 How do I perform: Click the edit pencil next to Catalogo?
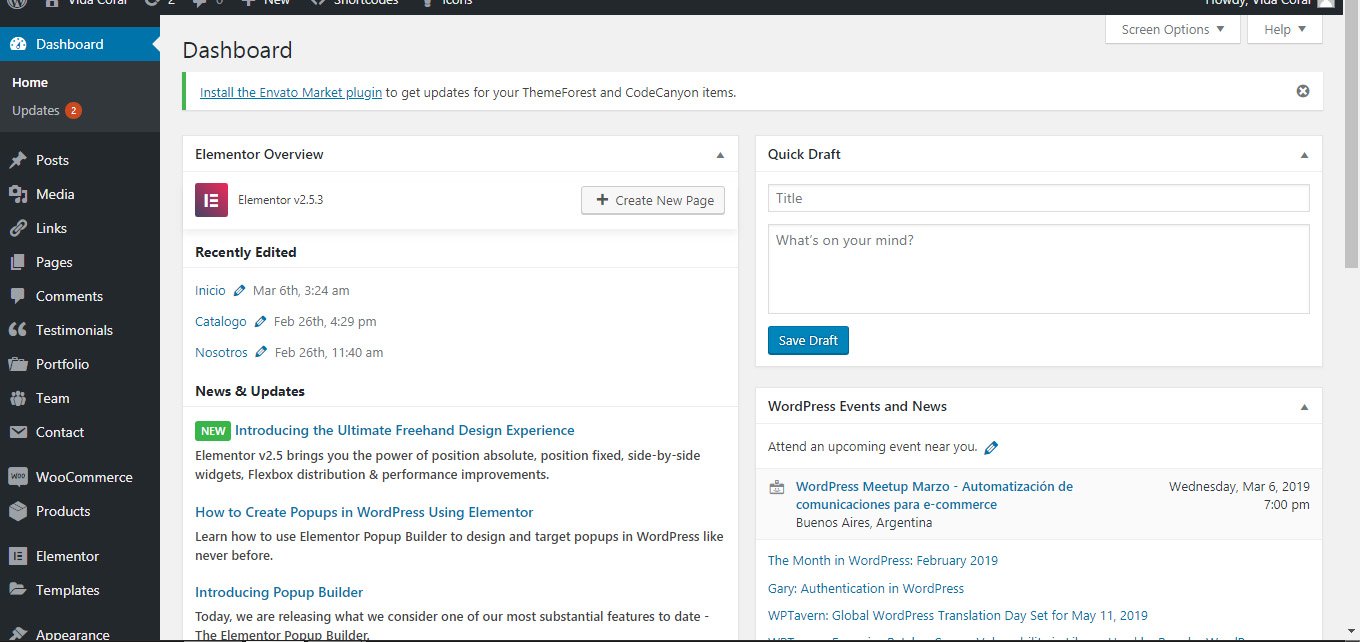(261, 322)
